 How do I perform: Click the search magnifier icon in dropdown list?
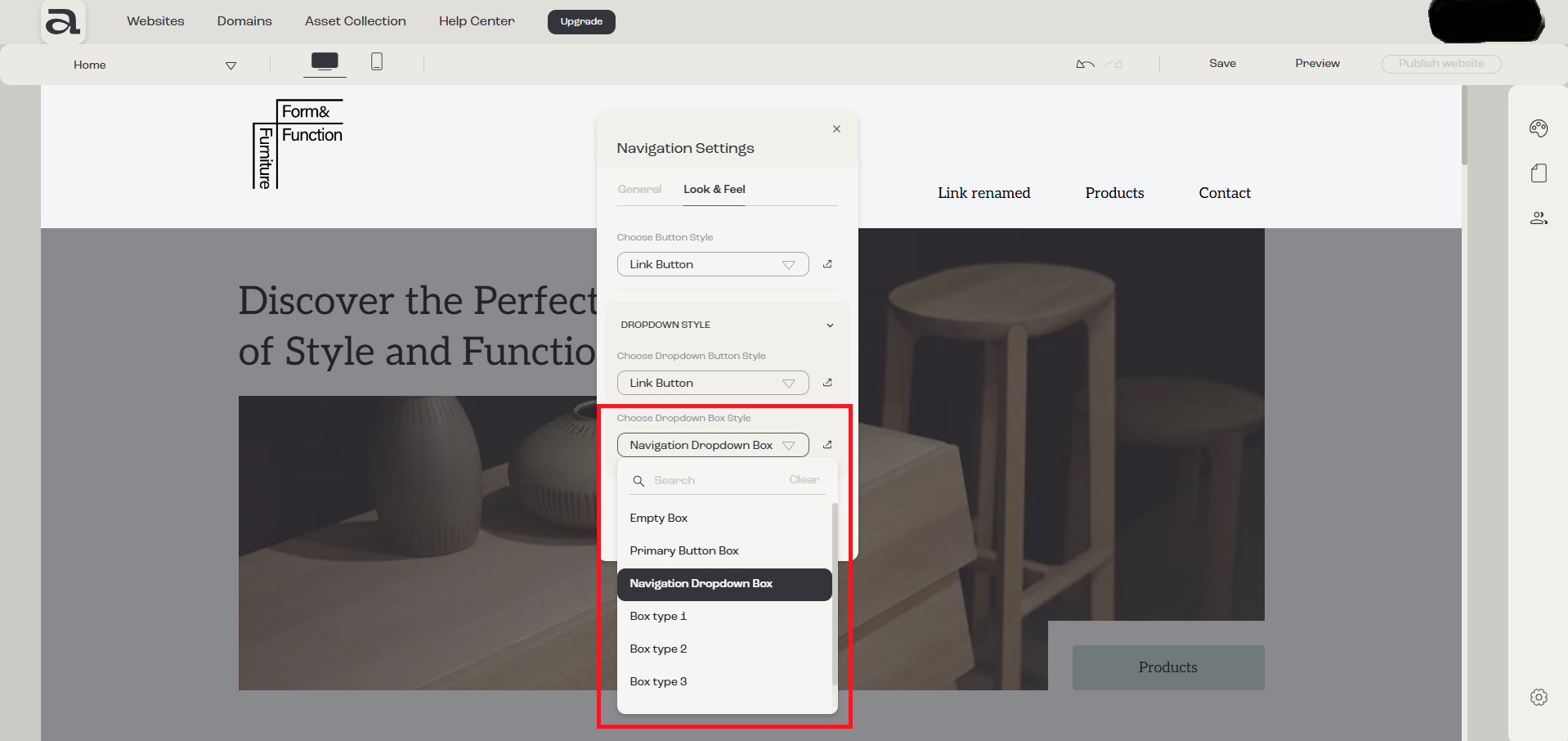click(638, 481)
